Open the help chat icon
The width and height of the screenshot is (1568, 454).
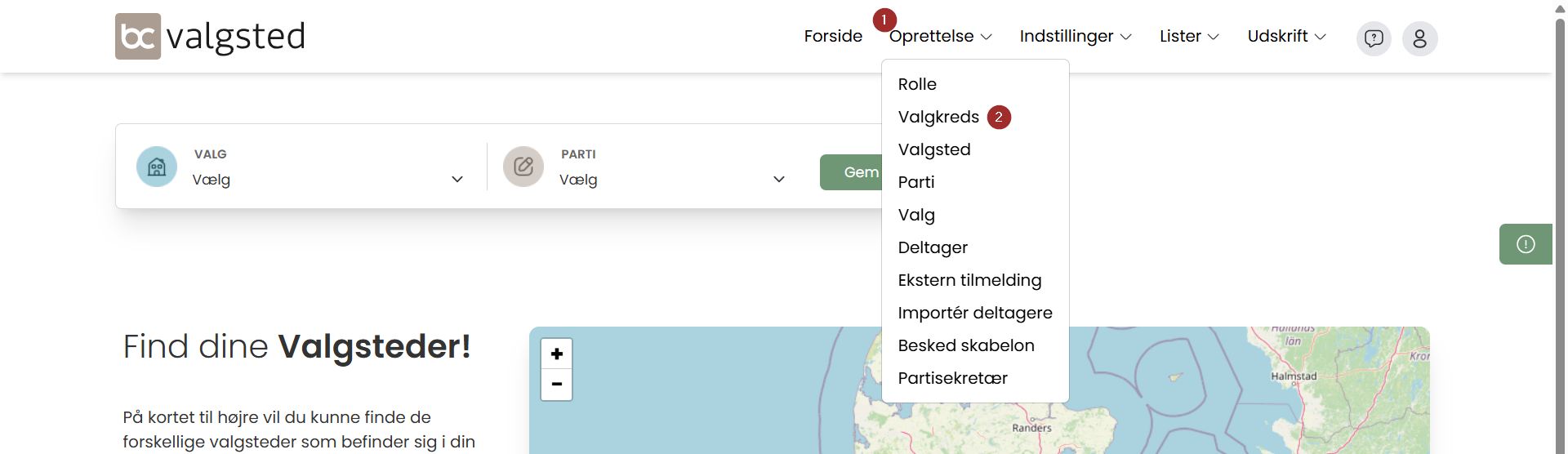(1374, 38)
